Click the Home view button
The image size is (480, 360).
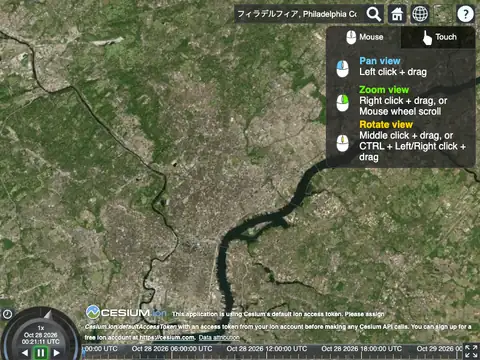click(x=397, y=14)
